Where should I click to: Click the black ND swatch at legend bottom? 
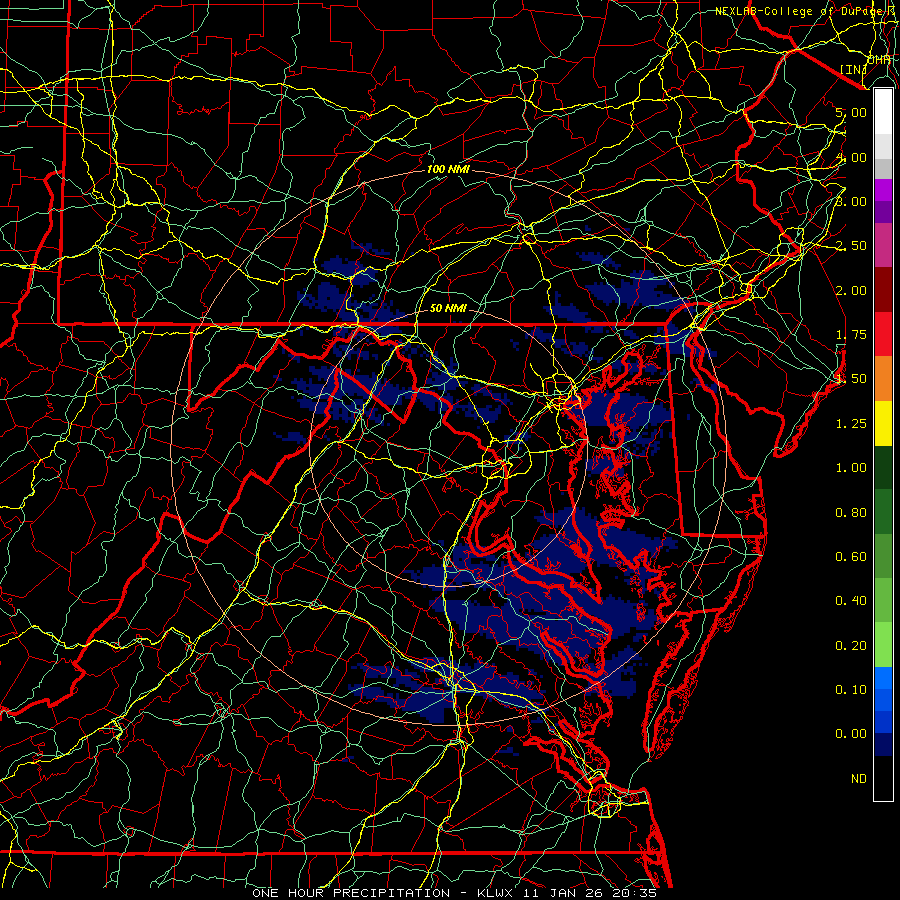(x=883, y=778)
